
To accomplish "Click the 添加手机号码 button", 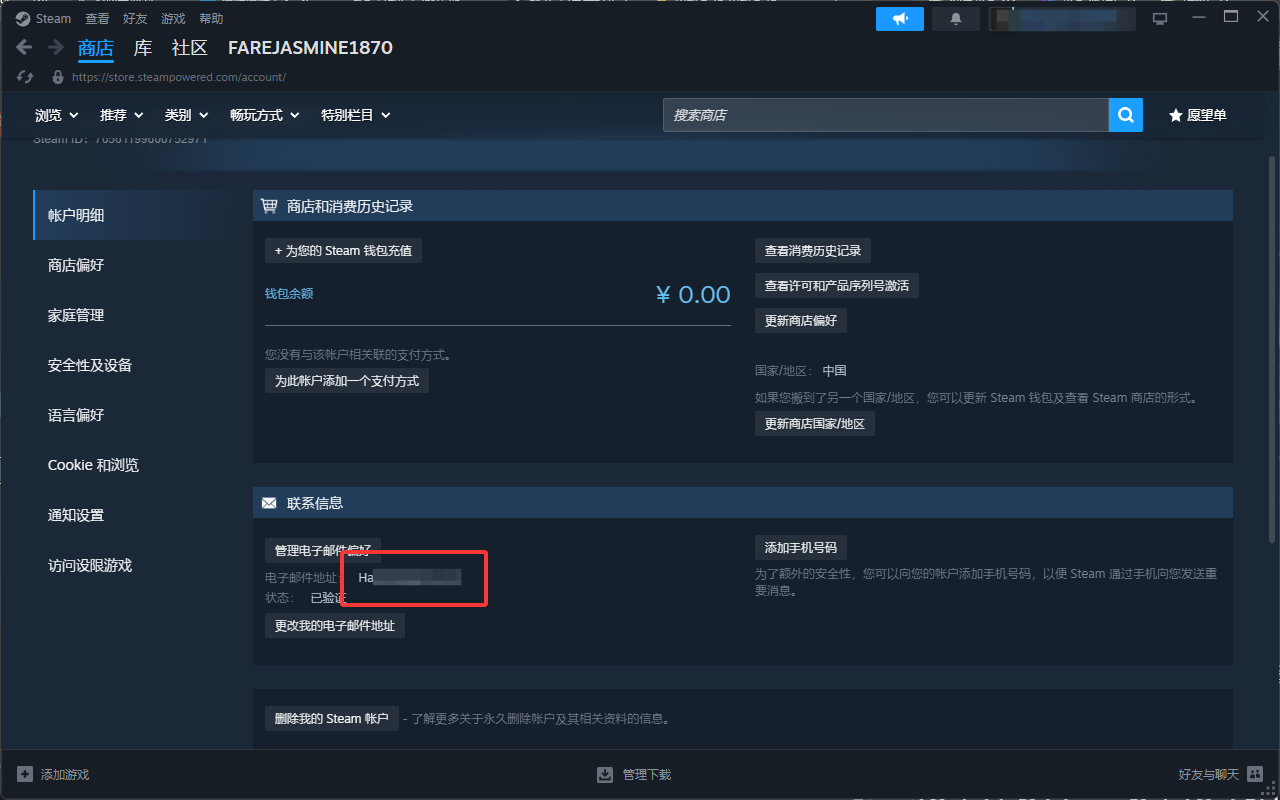I will click(x=800, y=547).
